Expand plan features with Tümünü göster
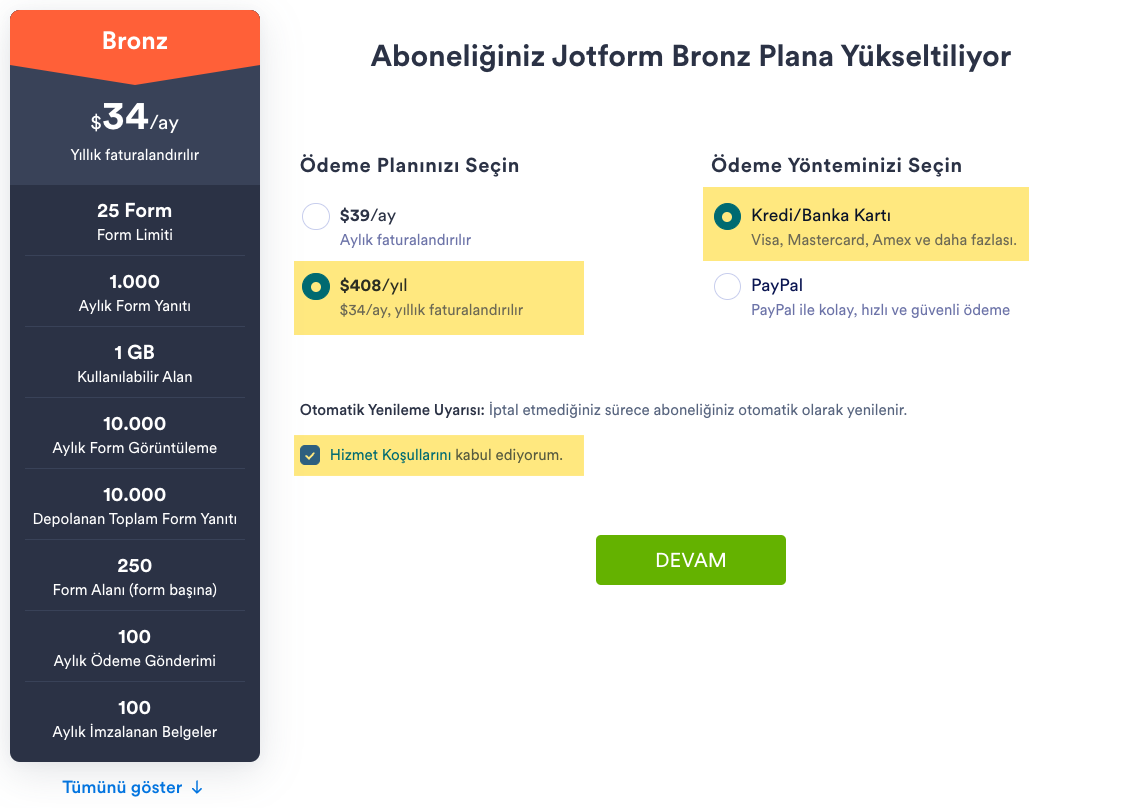Screen dimensions: 1123x808 click(122, 787)
